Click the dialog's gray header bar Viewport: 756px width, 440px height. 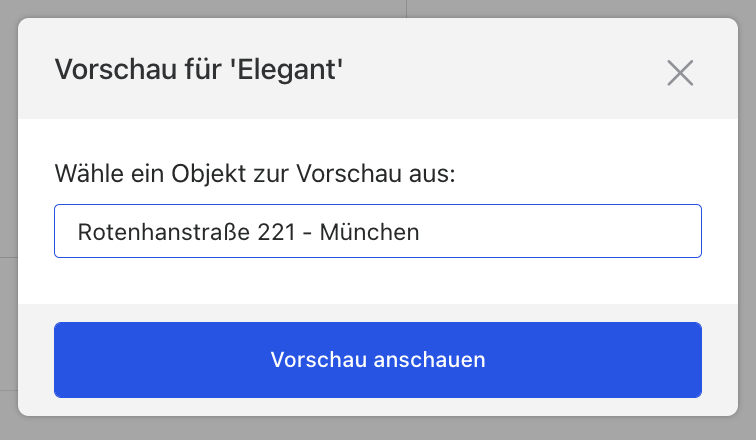coord(500,70)
